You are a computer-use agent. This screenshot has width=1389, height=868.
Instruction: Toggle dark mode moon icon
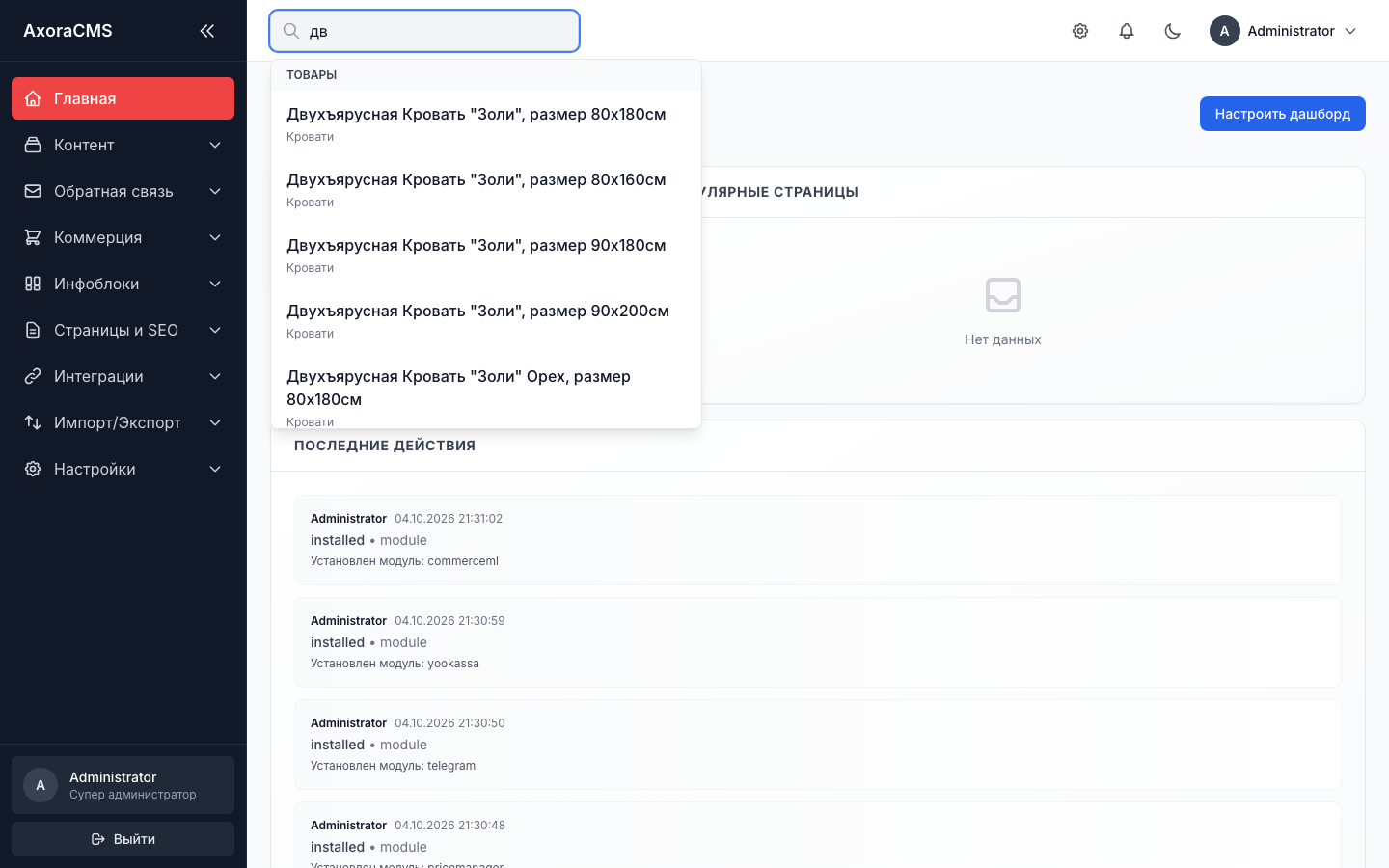point(1173,31)
